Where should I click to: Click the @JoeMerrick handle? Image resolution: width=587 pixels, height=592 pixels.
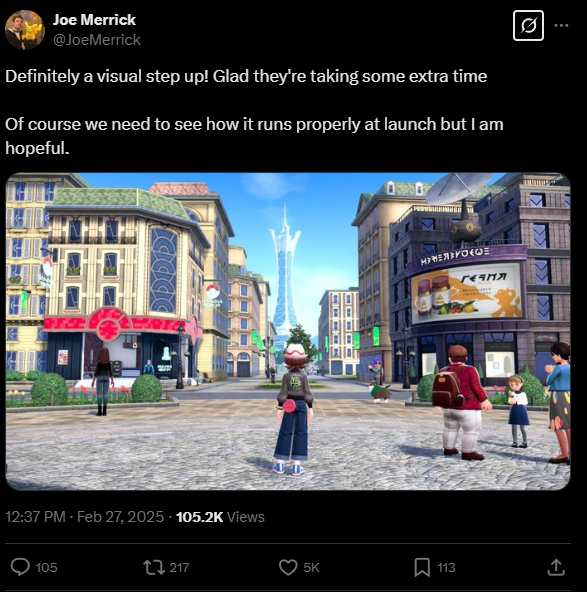(97, 40)
